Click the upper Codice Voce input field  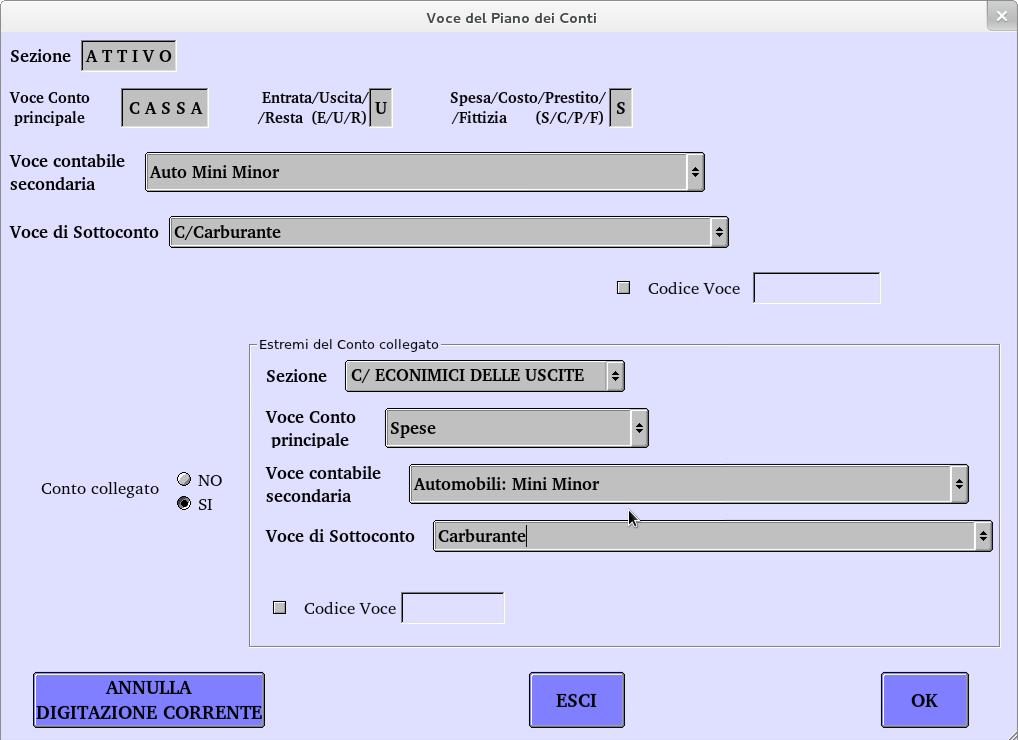tap(816, 288)
